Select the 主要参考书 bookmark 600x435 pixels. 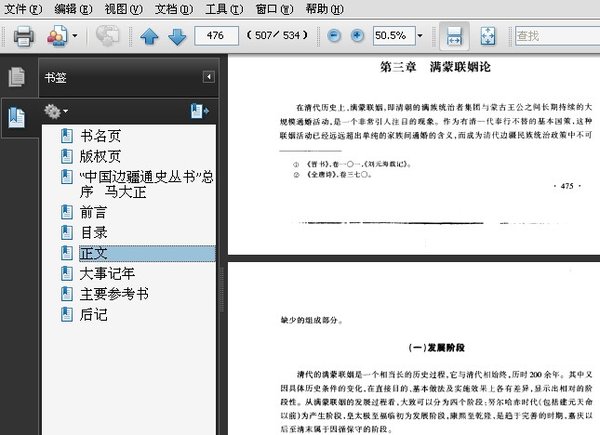tap(114, 294)
